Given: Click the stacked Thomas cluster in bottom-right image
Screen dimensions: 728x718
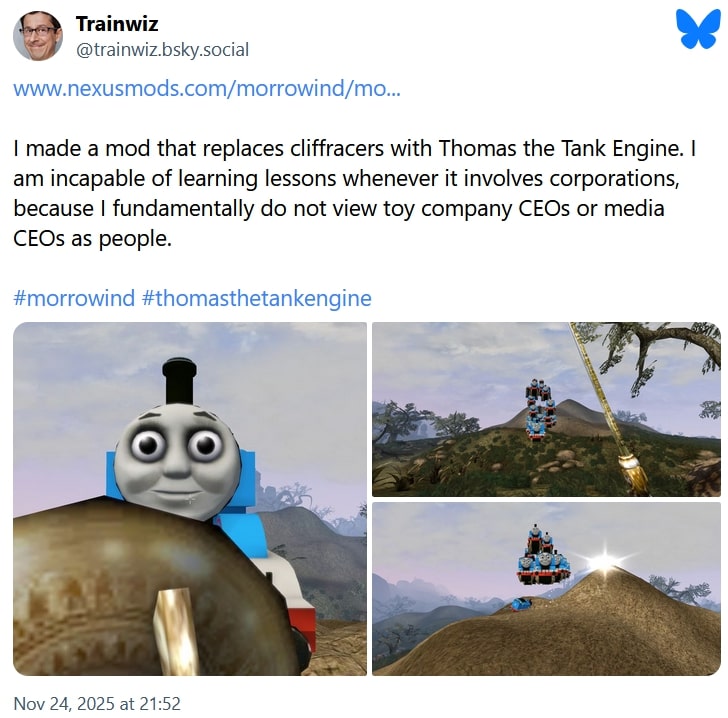Looking at the screenshot, I should coord(543,554).
